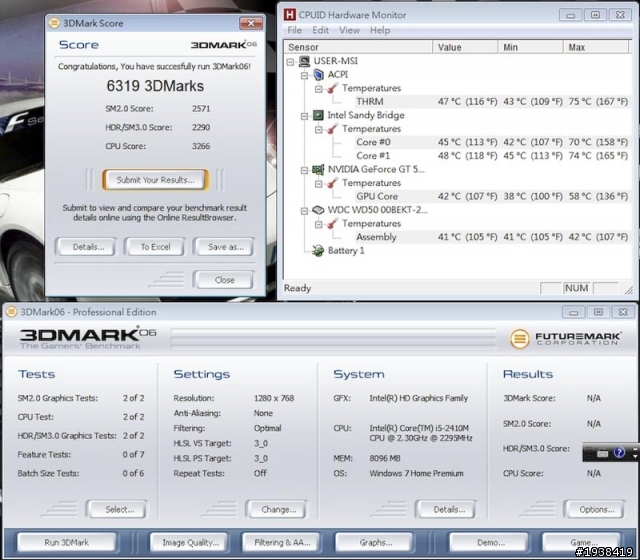This screenshot has height=560, width=640.
Task: Click Intel Sandy Bridge Temperatures thermometer icon
Action: [x=333, y=129]
